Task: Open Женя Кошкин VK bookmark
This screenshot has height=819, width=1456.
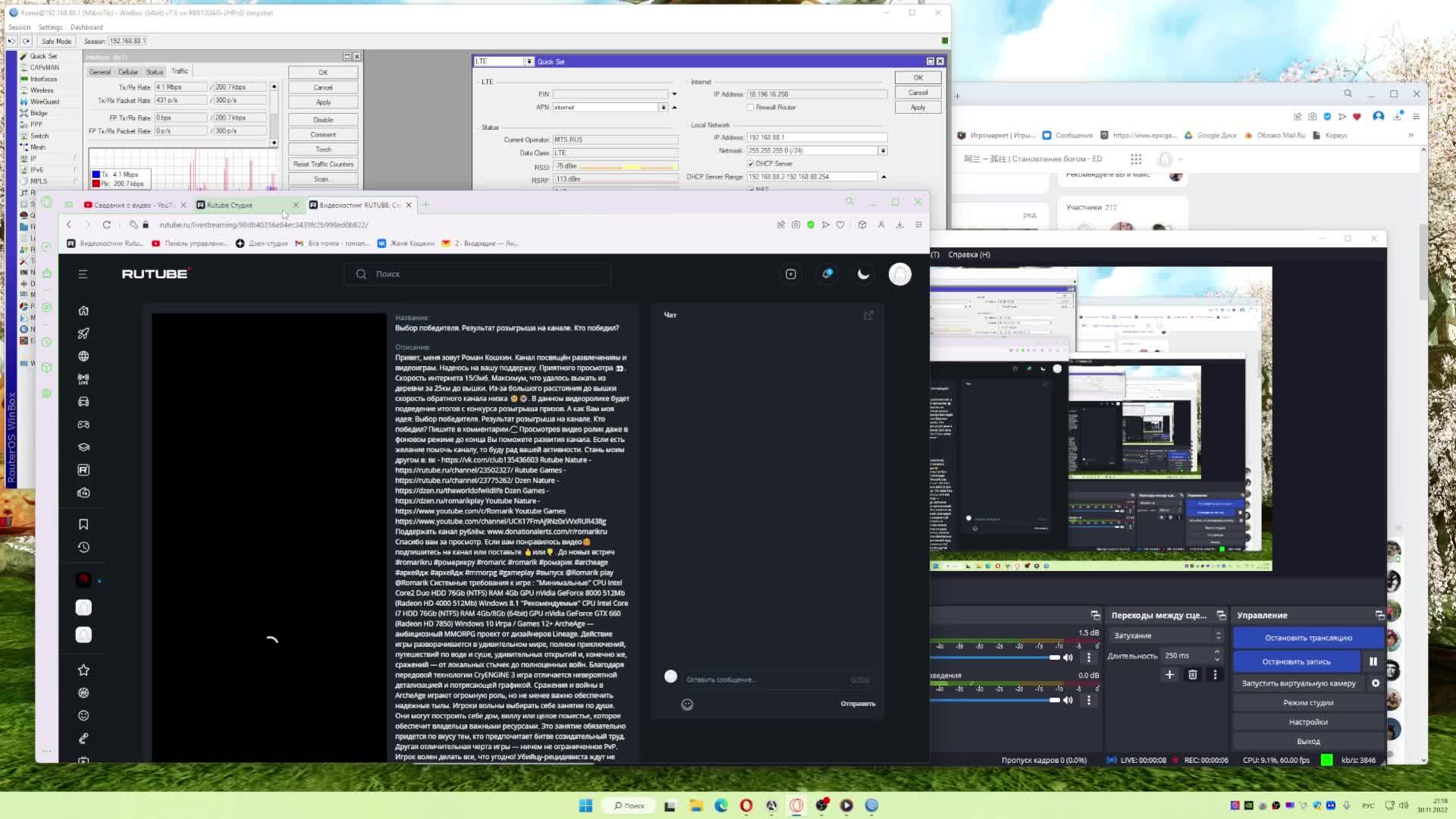Action: tap(406, 243)
